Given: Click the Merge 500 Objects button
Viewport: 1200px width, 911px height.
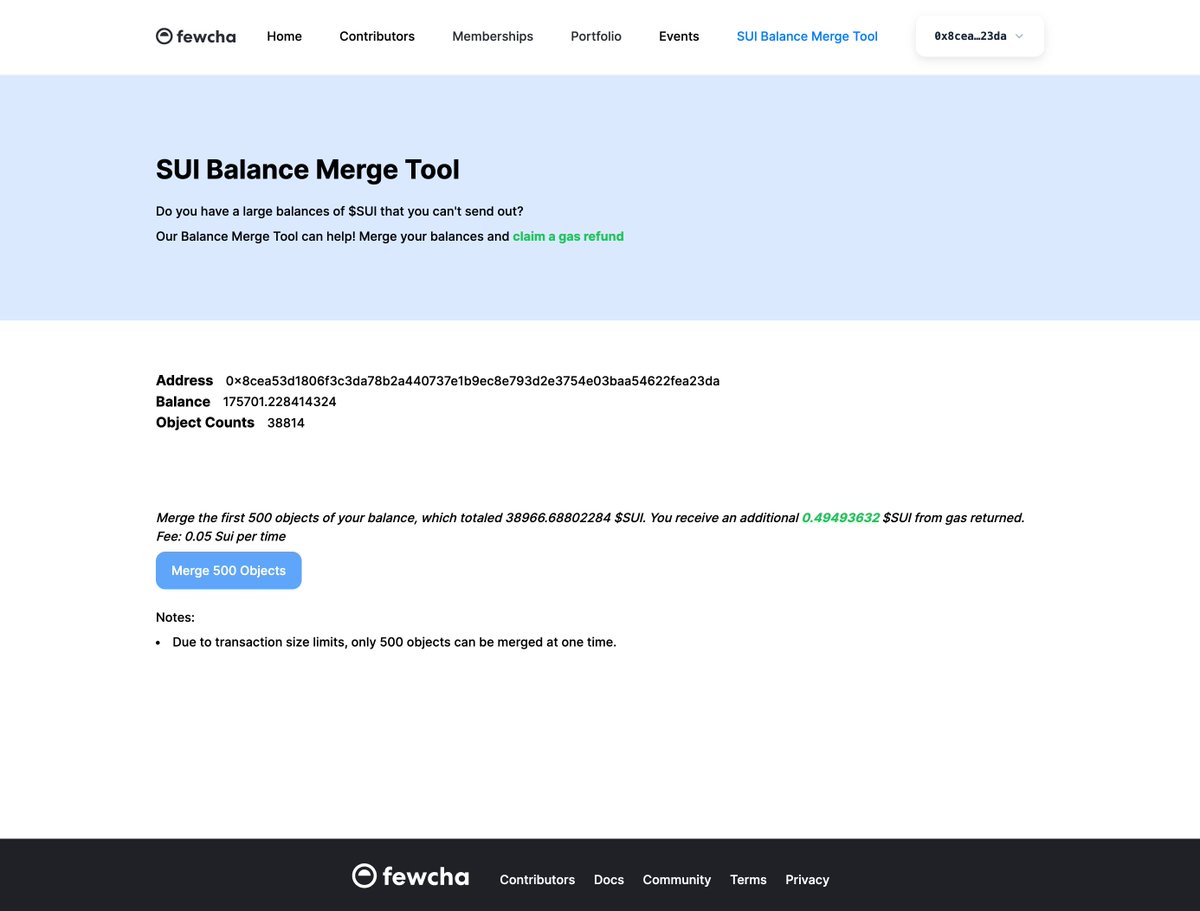Looking at the screenshot, I should (229, 570).
